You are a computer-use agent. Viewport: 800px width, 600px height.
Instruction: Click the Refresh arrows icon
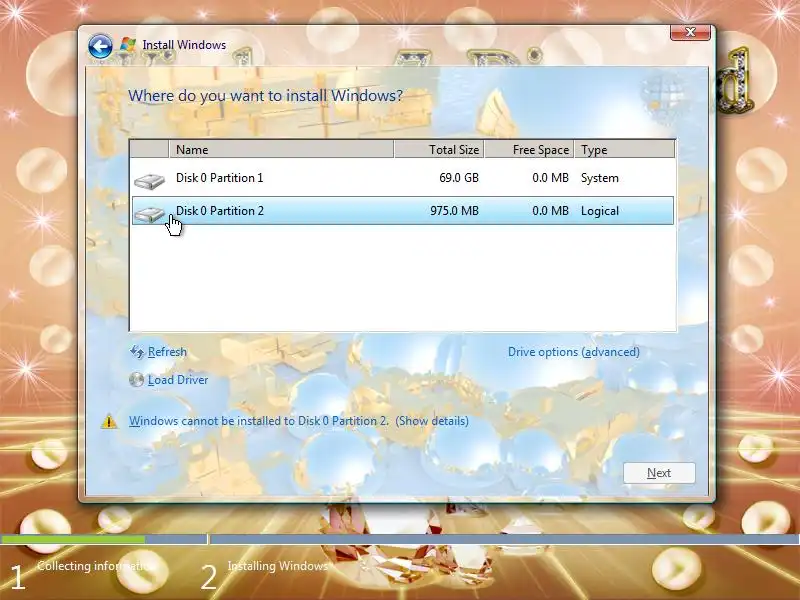pyautogui.click(x=137, y=352)
